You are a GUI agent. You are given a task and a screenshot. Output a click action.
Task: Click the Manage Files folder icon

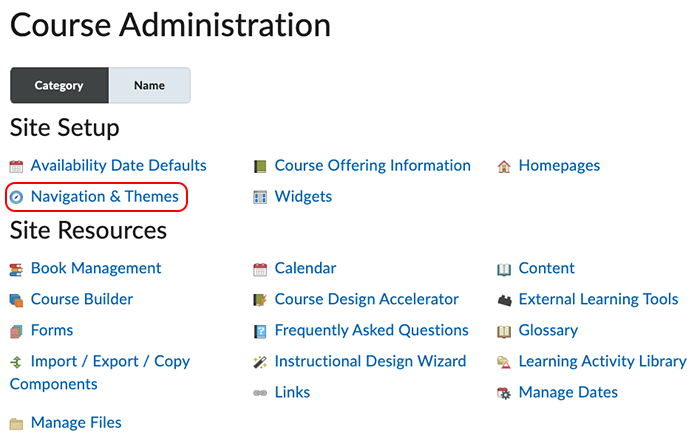pos(16,424)
